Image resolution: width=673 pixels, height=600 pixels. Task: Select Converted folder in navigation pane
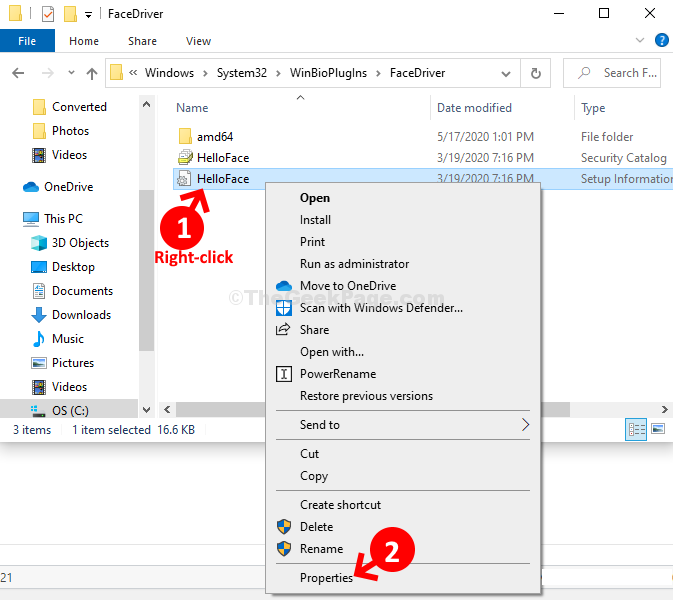[70, 107]
